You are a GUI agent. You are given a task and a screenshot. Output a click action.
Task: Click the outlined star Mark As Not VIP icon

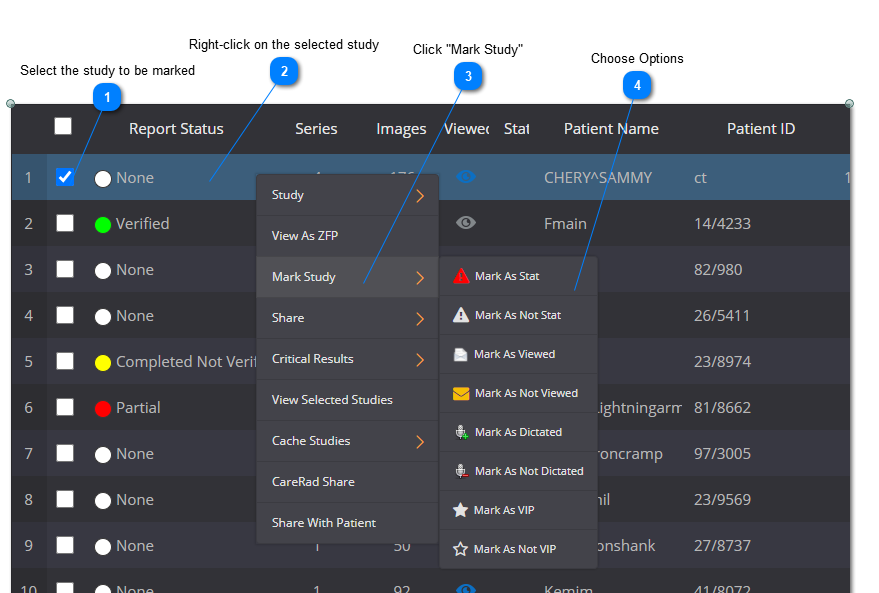point(460,549)
